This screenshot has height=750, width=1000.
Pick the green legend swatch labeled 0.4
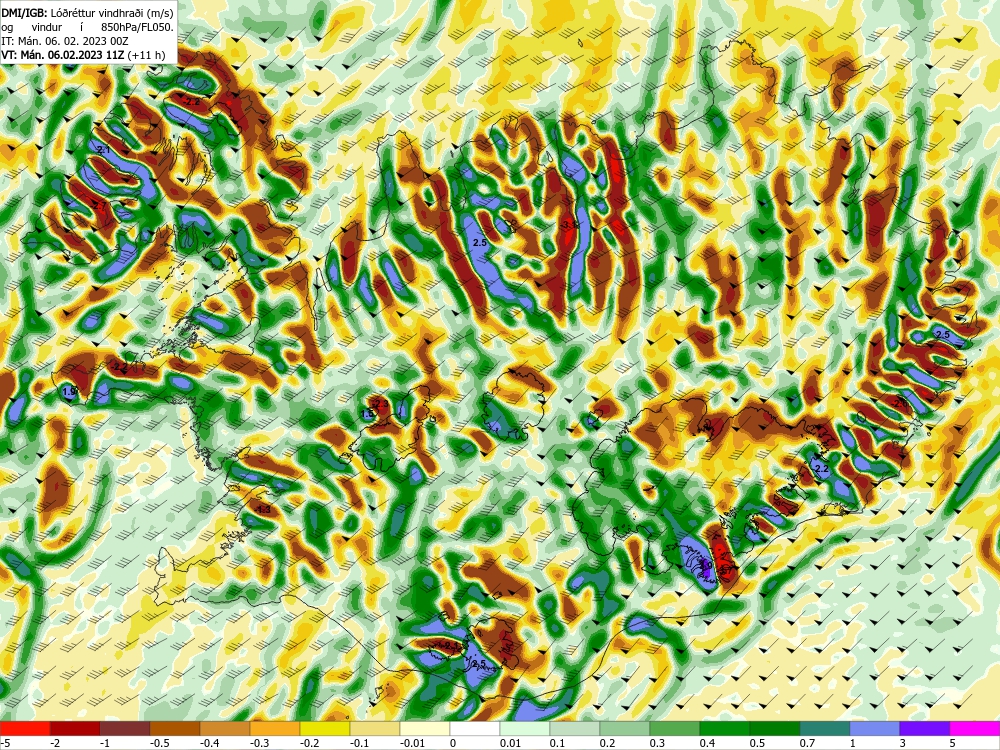724,728
